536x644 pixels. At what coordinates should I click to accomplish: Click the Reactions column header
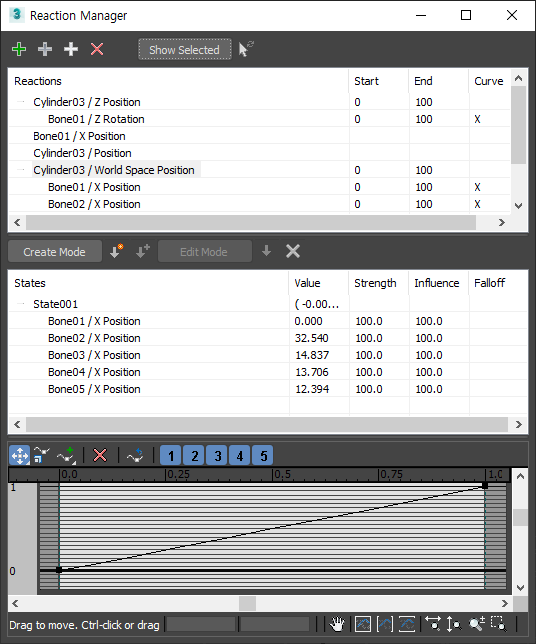click(179, 81)
